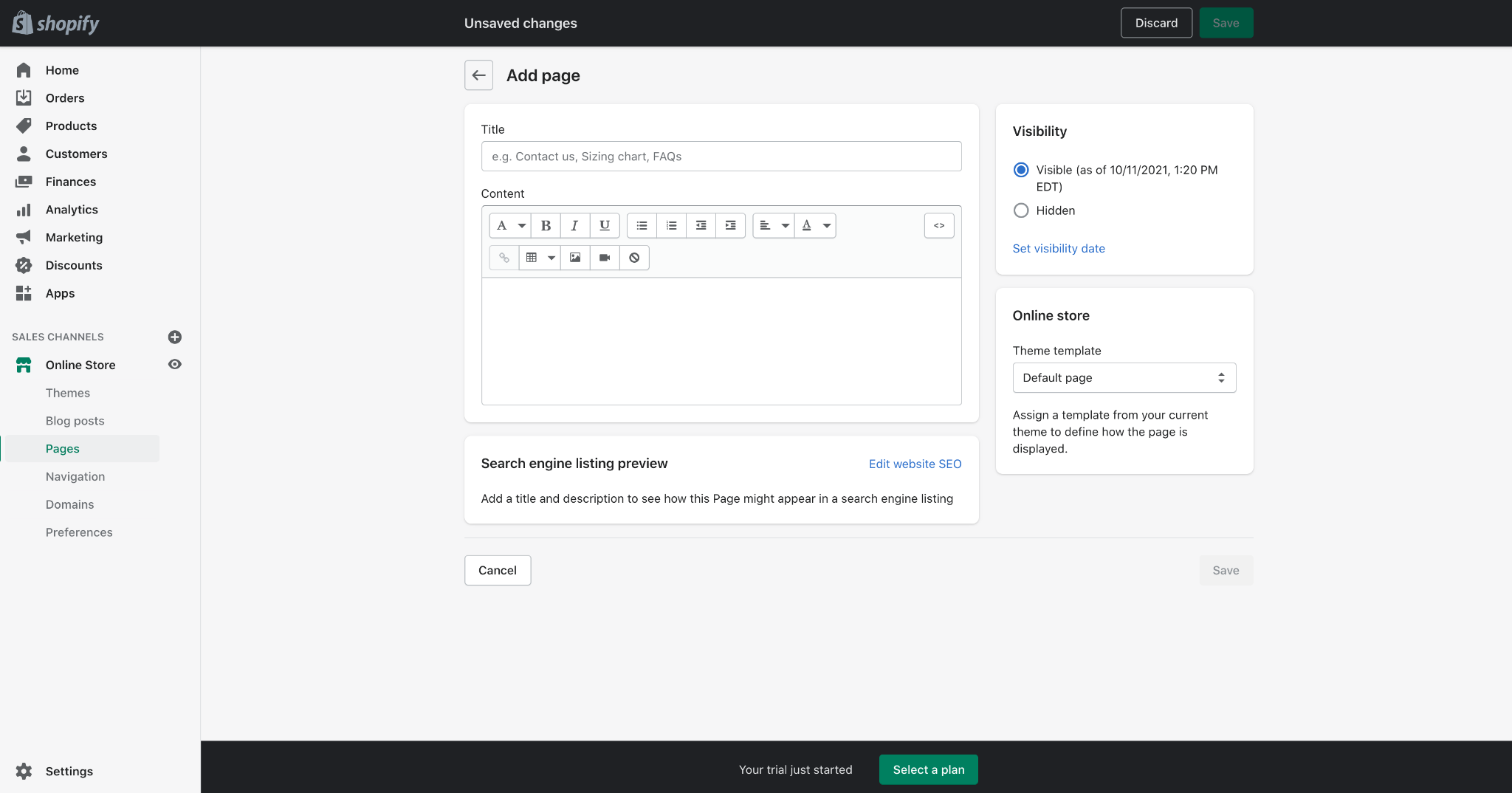Viewport: 1512px width, 793px height.
Task: Click the Products tag icon
Action: 24,126
